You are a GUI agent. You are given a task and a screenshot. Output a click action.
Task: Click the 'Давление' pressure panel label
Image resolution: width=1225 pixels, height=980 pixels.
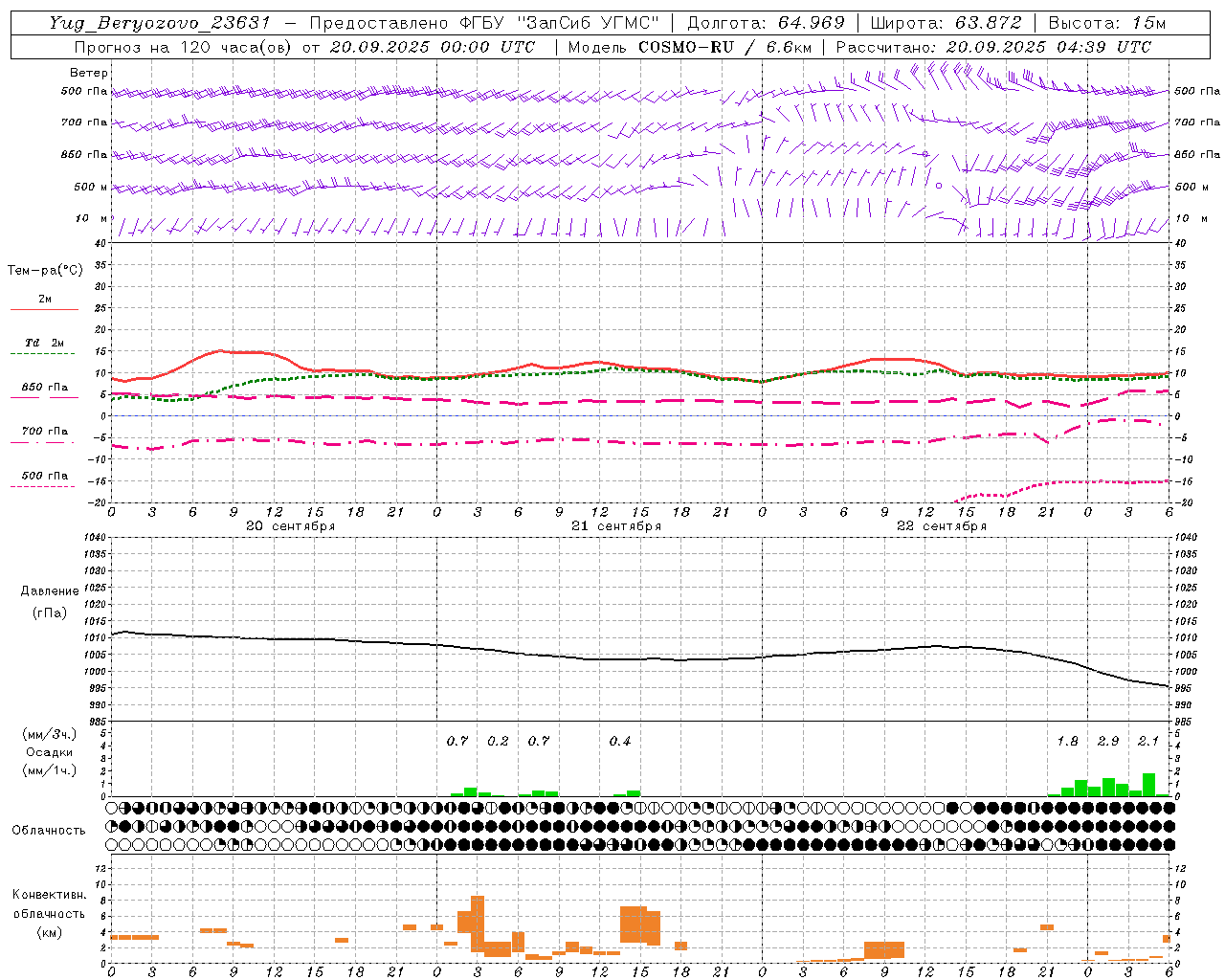[x=49, y=591]
